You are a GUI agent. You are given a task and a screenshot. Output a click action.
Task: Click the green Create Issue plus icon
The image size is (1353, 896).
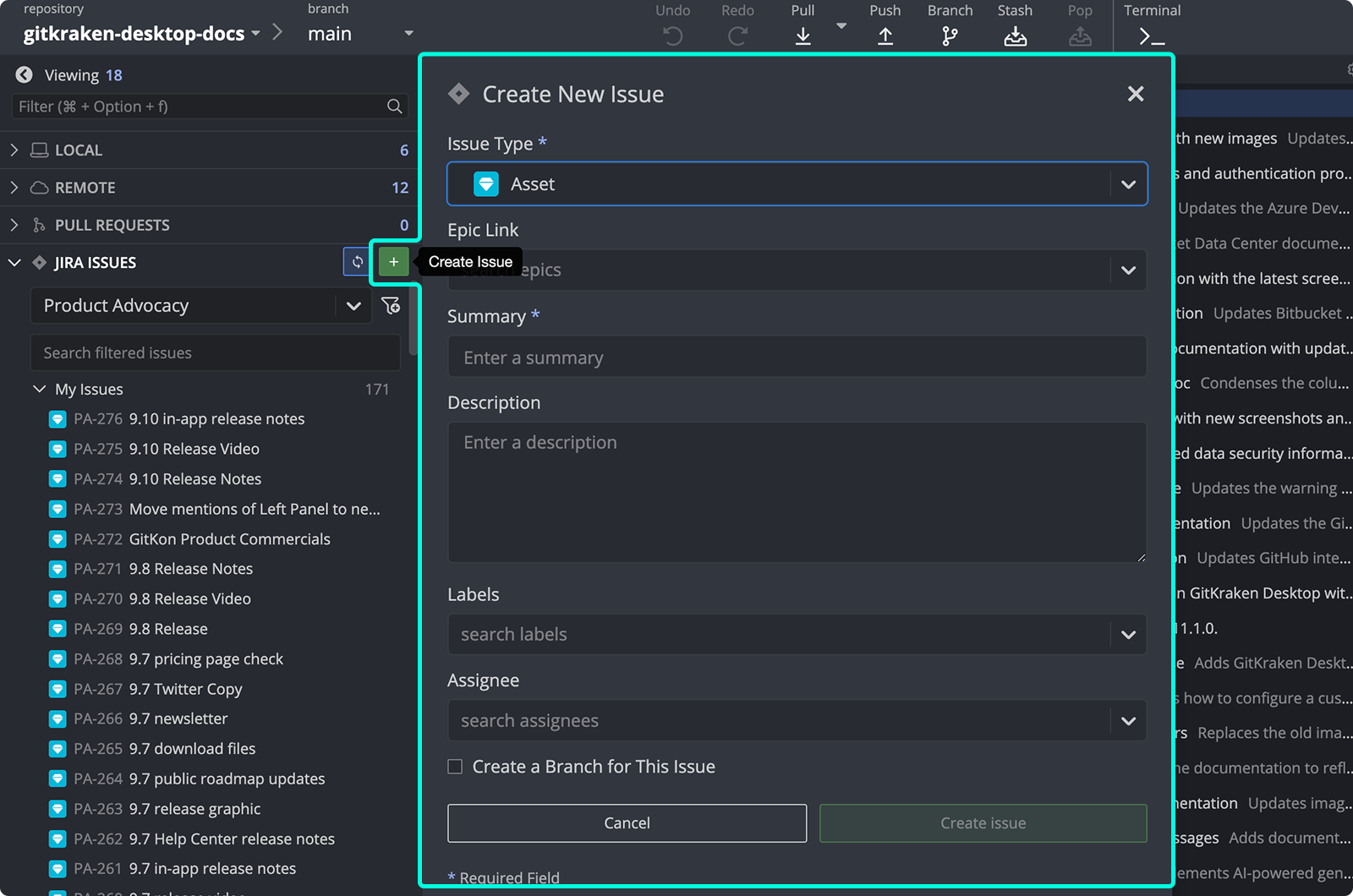(392, 262)
